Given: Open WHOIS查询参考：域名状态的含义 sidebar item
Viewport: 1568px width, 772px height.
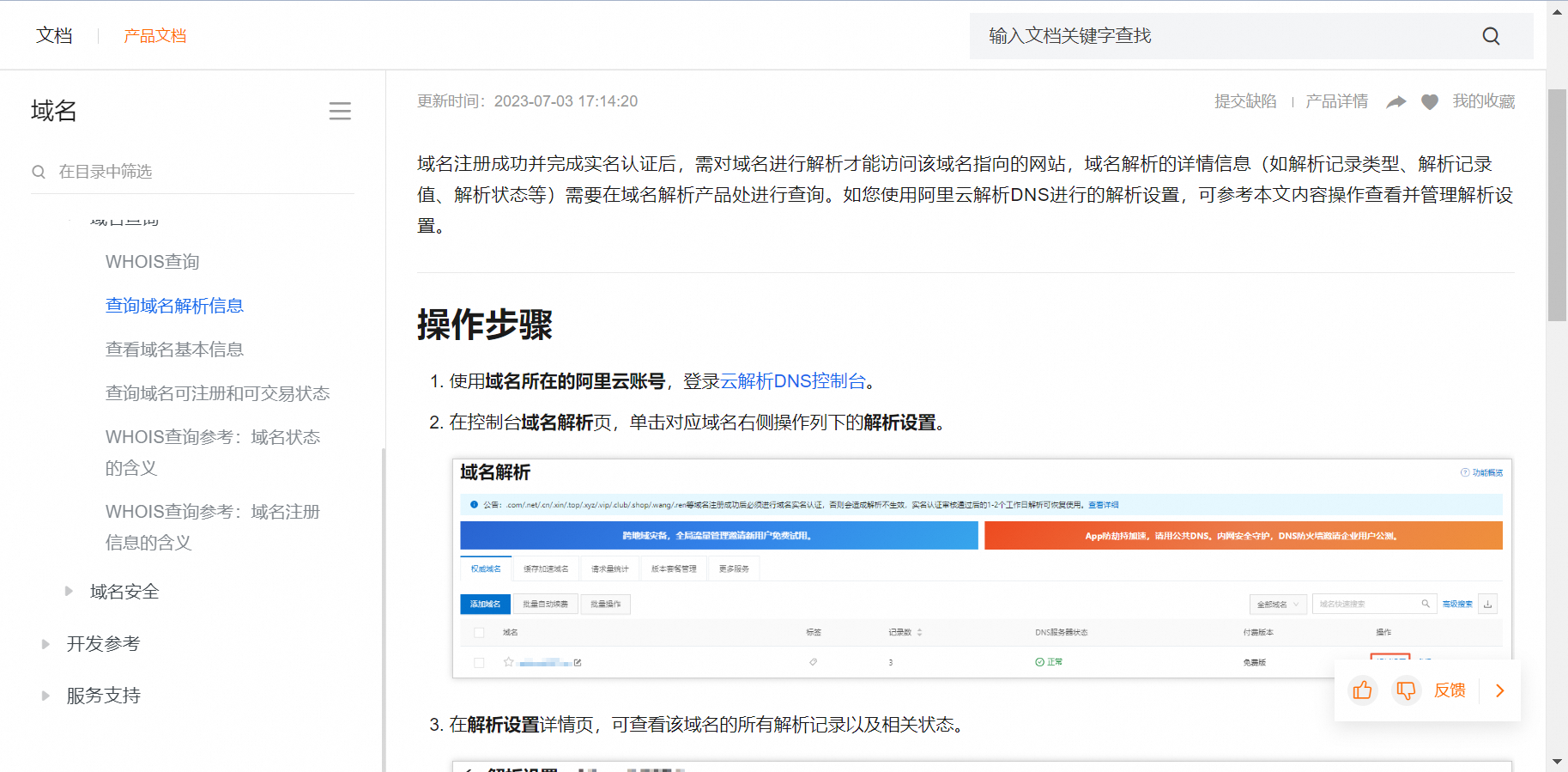Looking at the screenshot, I should click(x=213, y=453).
